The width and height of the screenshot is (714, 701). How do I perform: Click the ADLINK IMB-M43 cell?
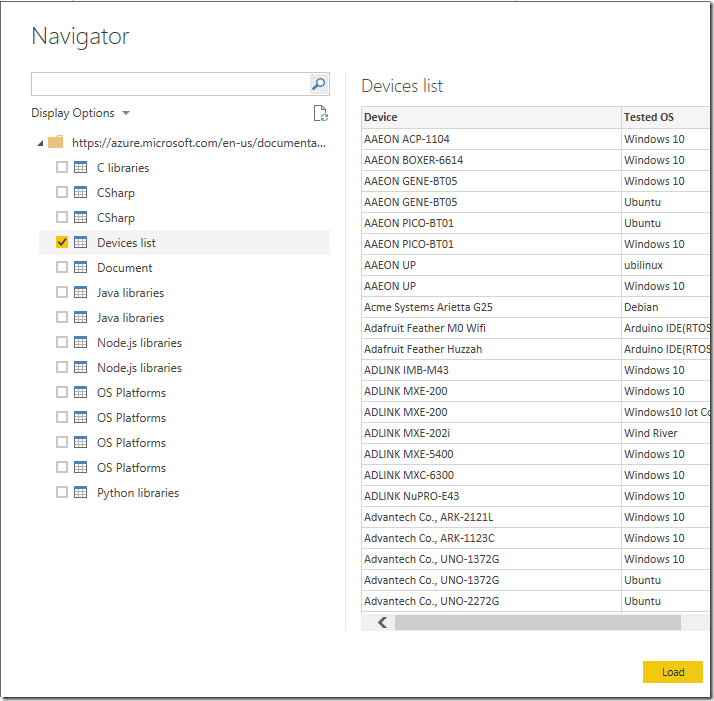(x=491, y=370)
